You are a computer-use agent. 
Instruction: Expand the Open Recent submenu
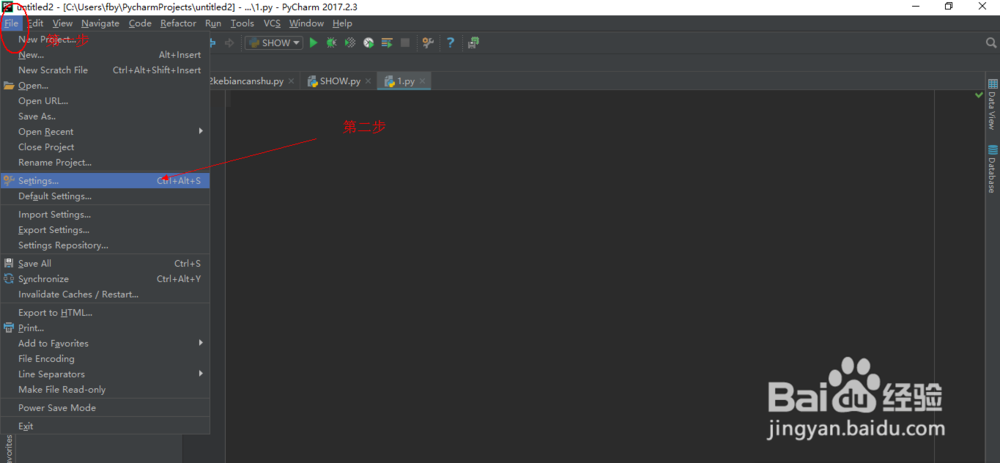105,131
